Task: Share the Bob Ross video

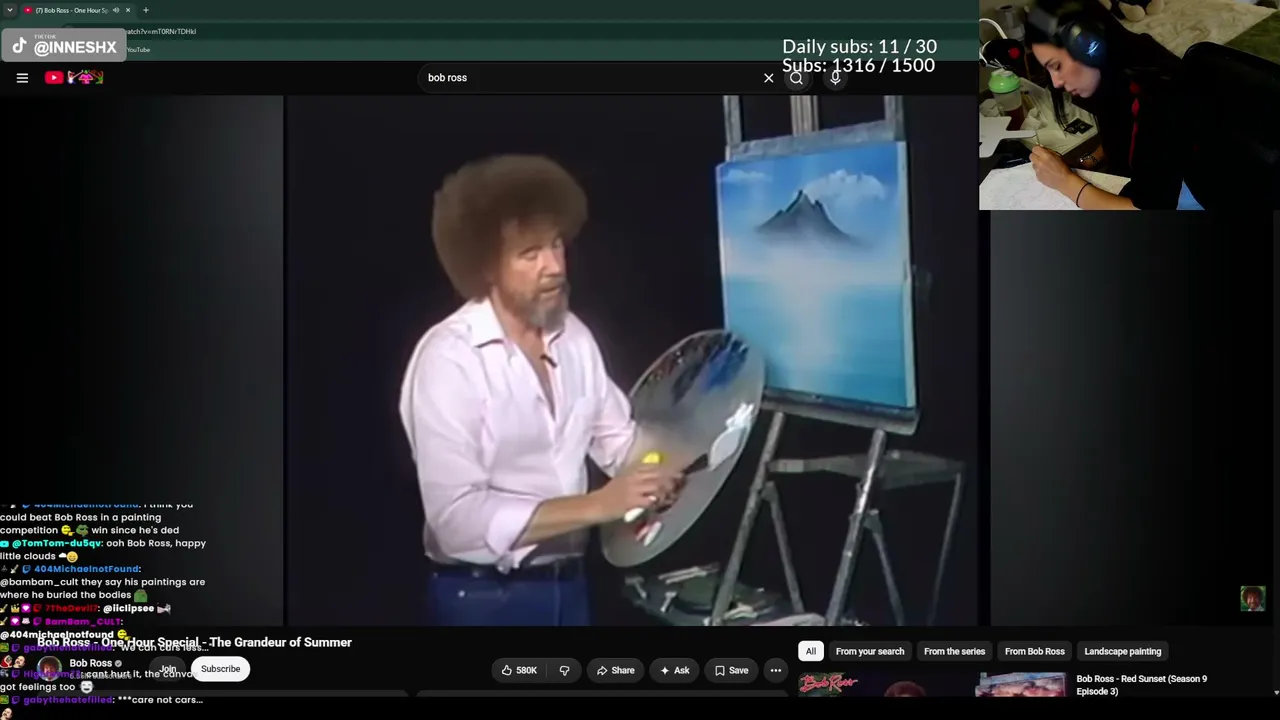Action: click(614, 671)
